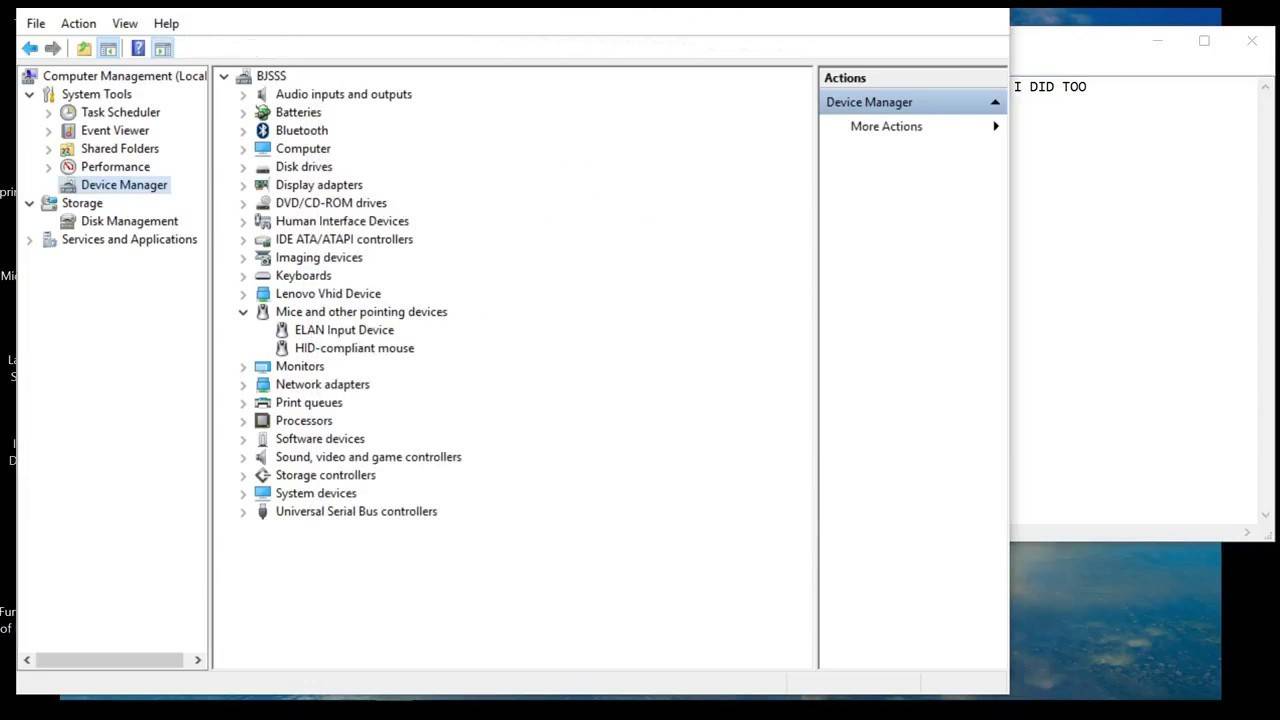Toggle the Show/Hide Console Tree toolbar button
Viewport: 1280px width, 720px height.
point(108,48)
